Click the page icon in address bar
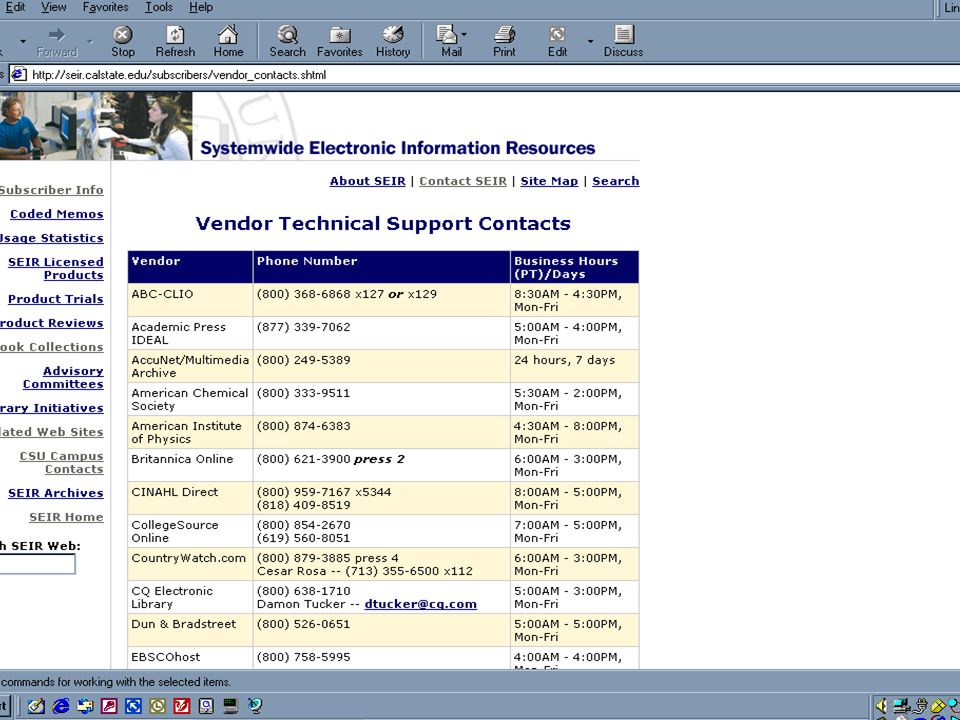The width and height of the screenshot is (960, 720). (19, 75)
